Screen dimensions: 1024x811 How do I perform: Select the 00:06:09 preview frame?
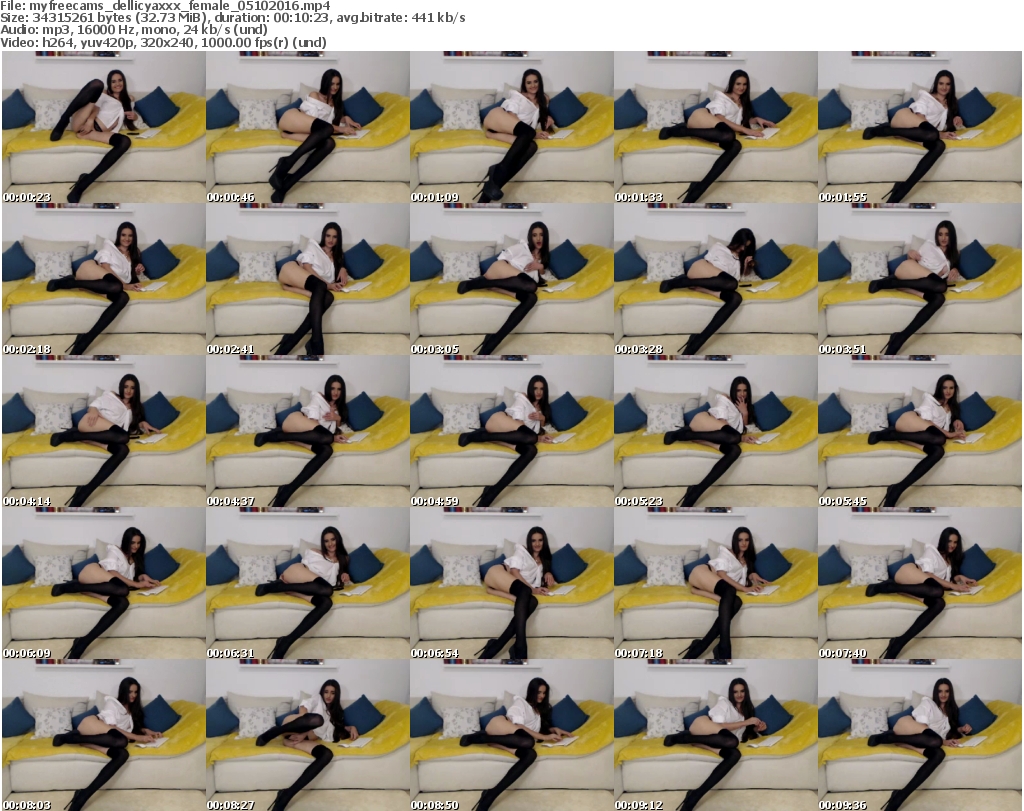click(103, 584)
